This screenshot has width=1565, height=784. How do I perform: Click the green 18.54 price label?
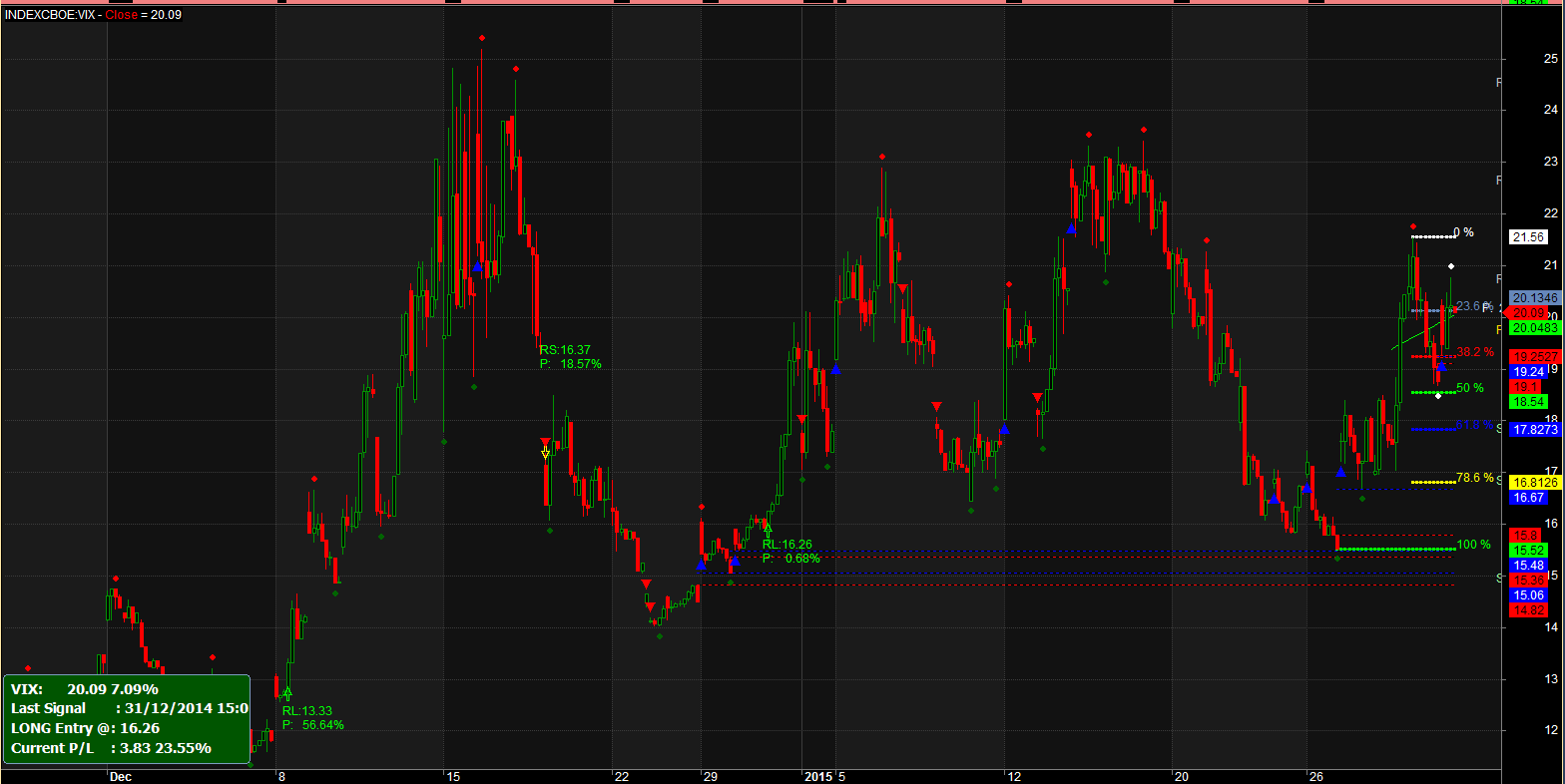1528,401
